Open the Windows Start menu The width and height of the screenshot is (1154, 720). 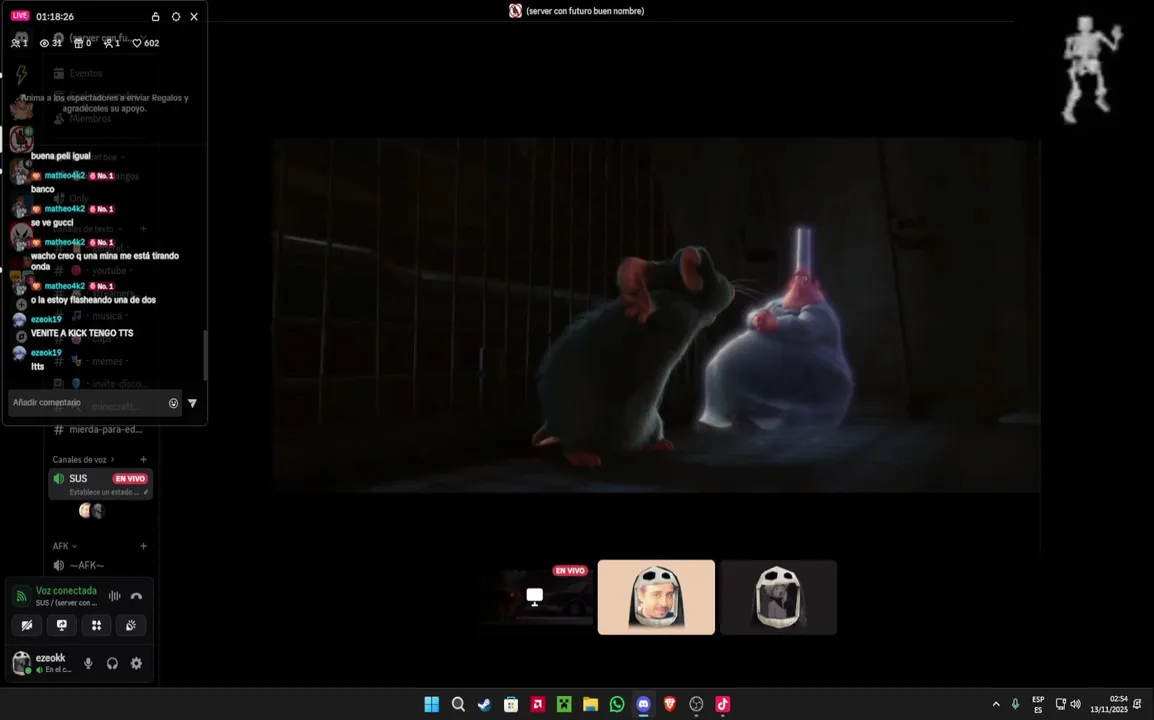point(431,705)
